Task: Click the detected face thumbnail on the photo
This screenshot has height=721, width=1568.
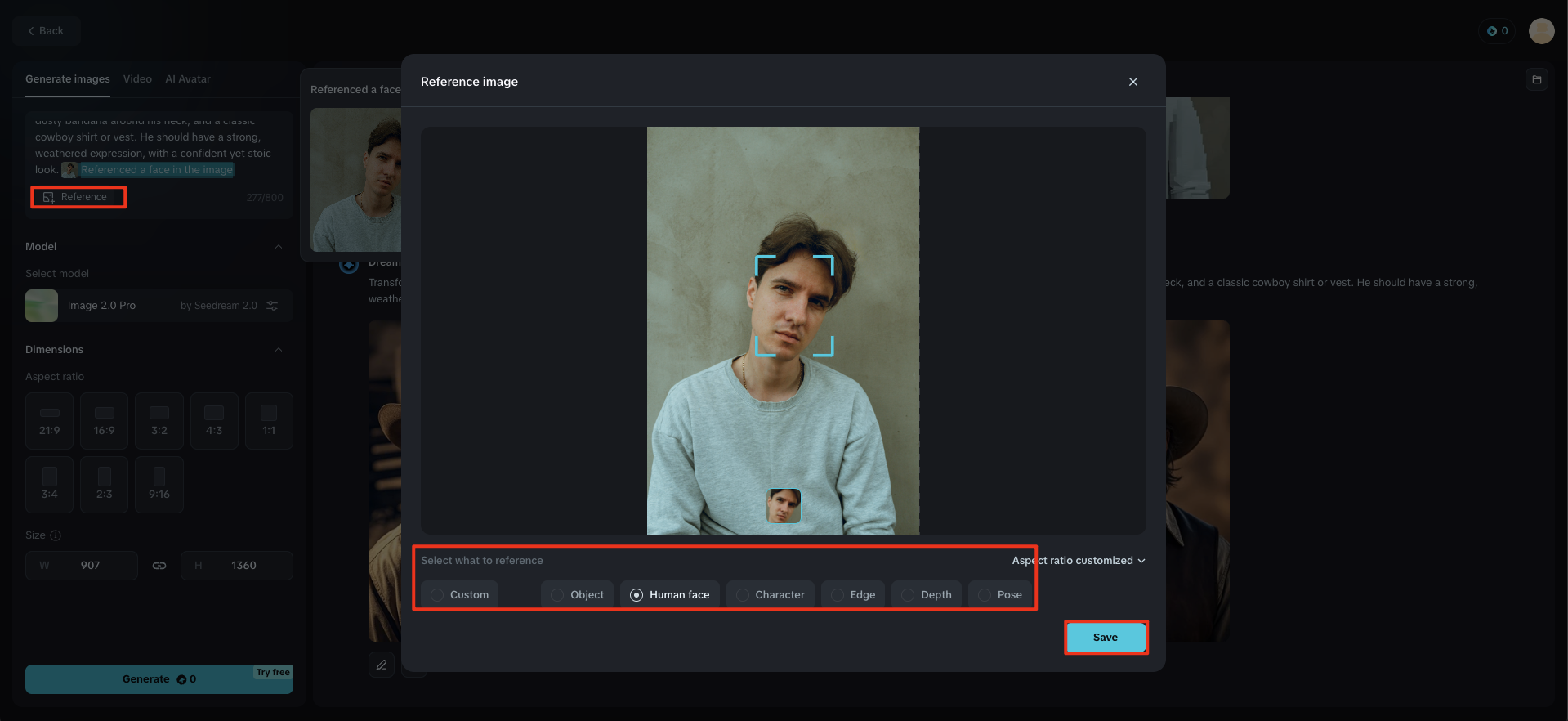Action: (x=784, y=506)
